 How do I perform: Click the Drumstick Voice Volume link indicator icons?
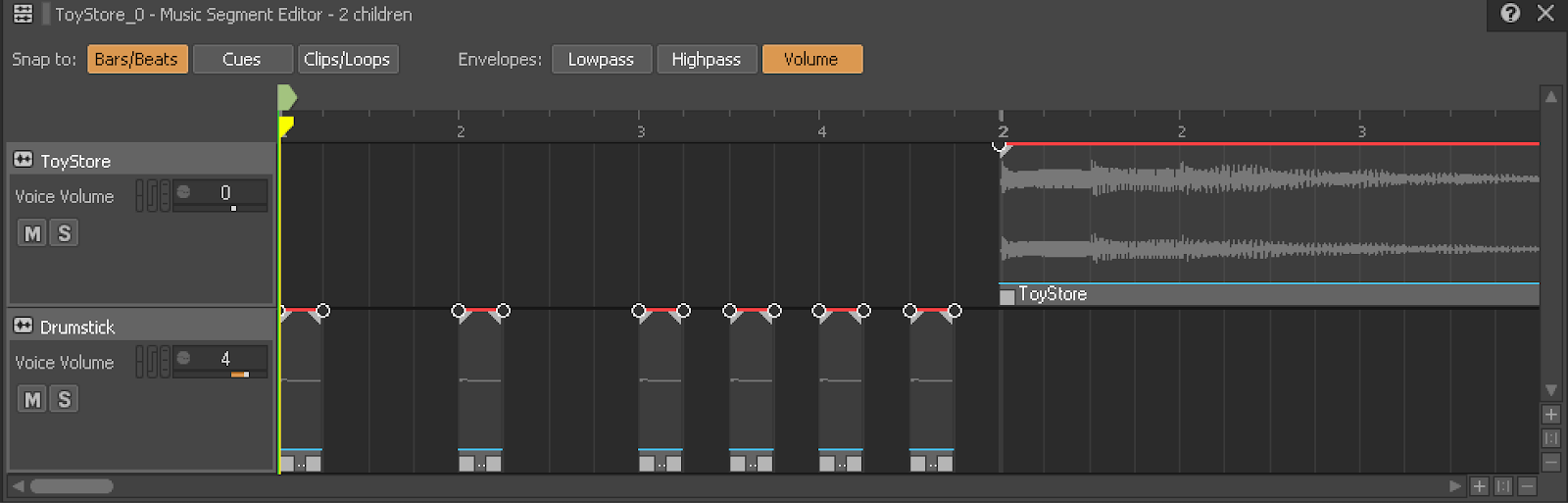[152, 361]
